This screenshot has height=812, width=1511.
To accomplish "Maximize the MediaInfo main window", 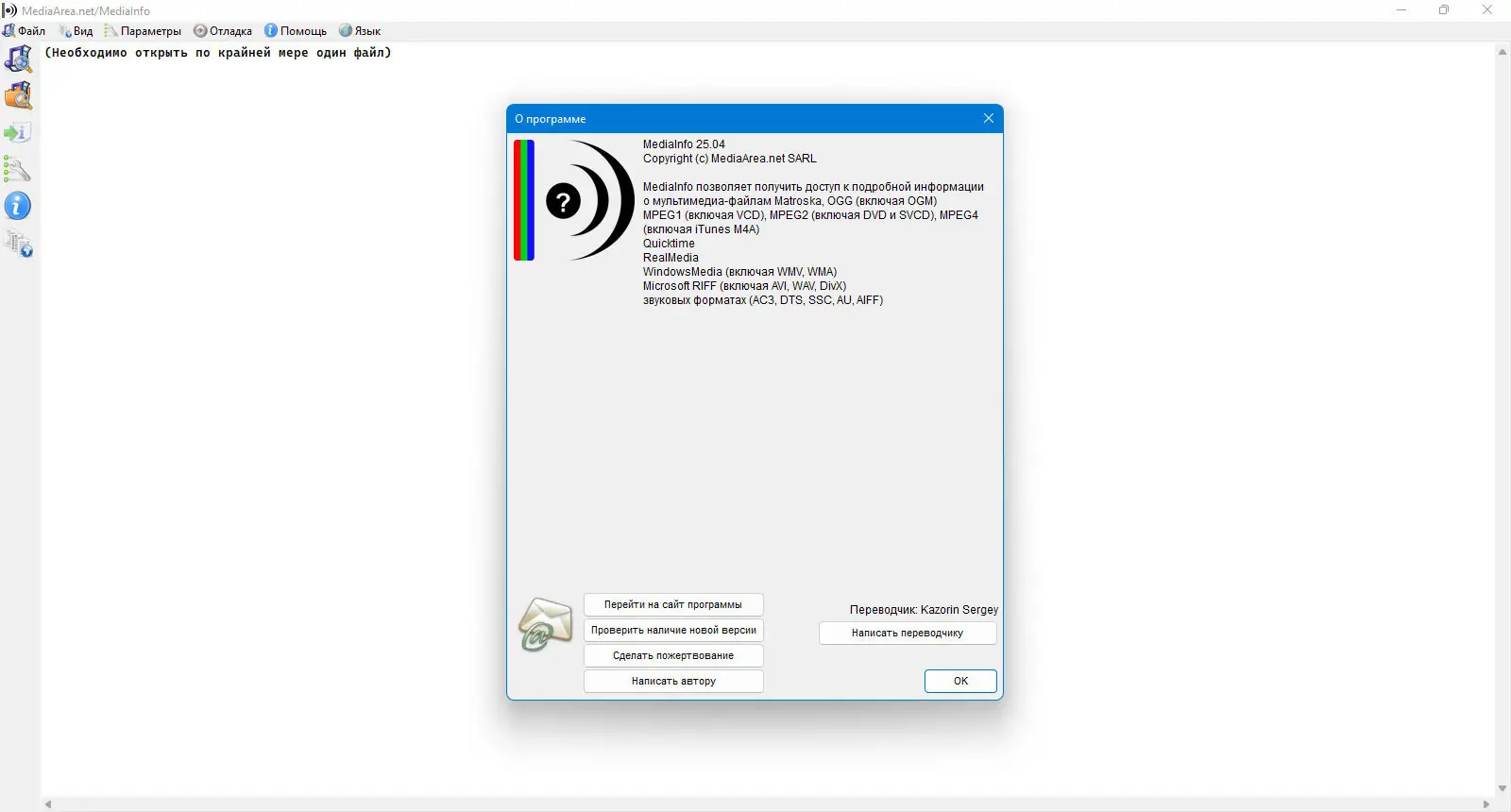I will point(1444,10).
